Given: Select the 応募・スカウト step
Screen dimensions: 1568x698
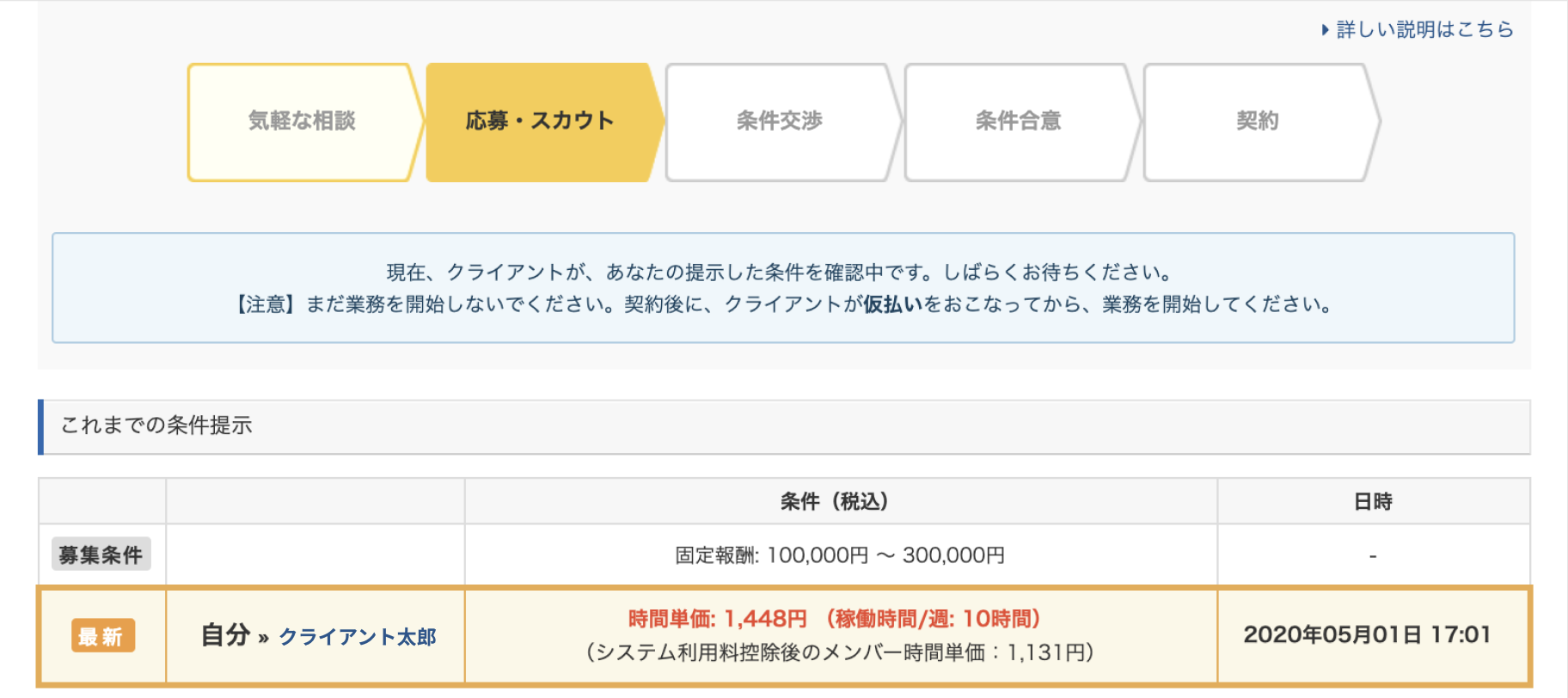Looking at the screenshot, I should point(540,121).
